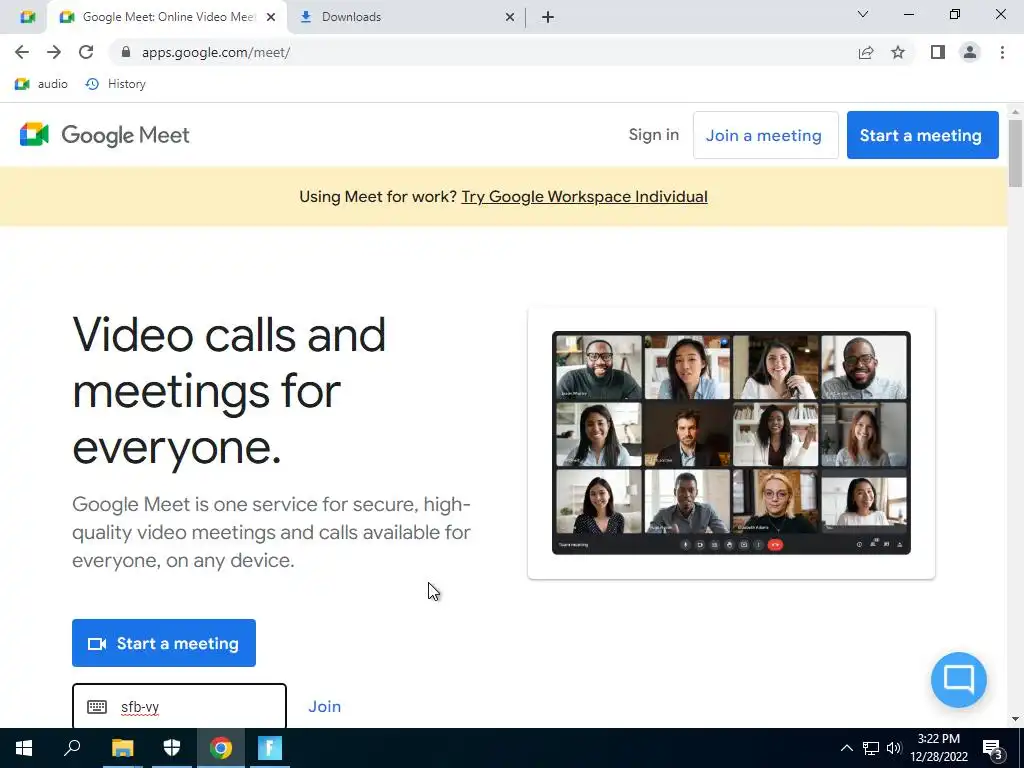
Task: Switch to the pinned Meet tab
Action: tap(27, 17)
